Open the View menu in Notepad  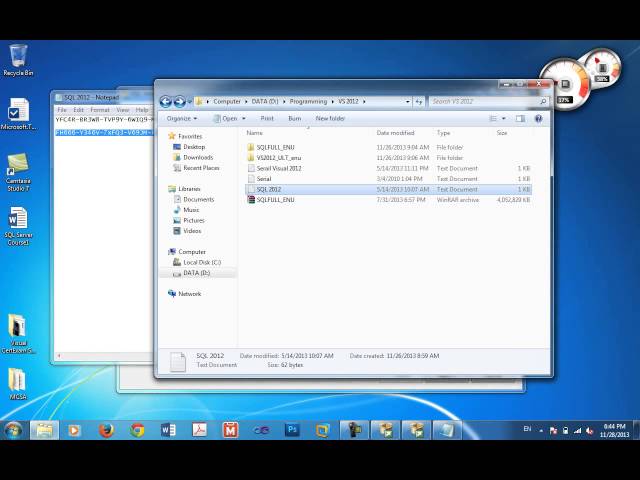click(x=122, y=110)
